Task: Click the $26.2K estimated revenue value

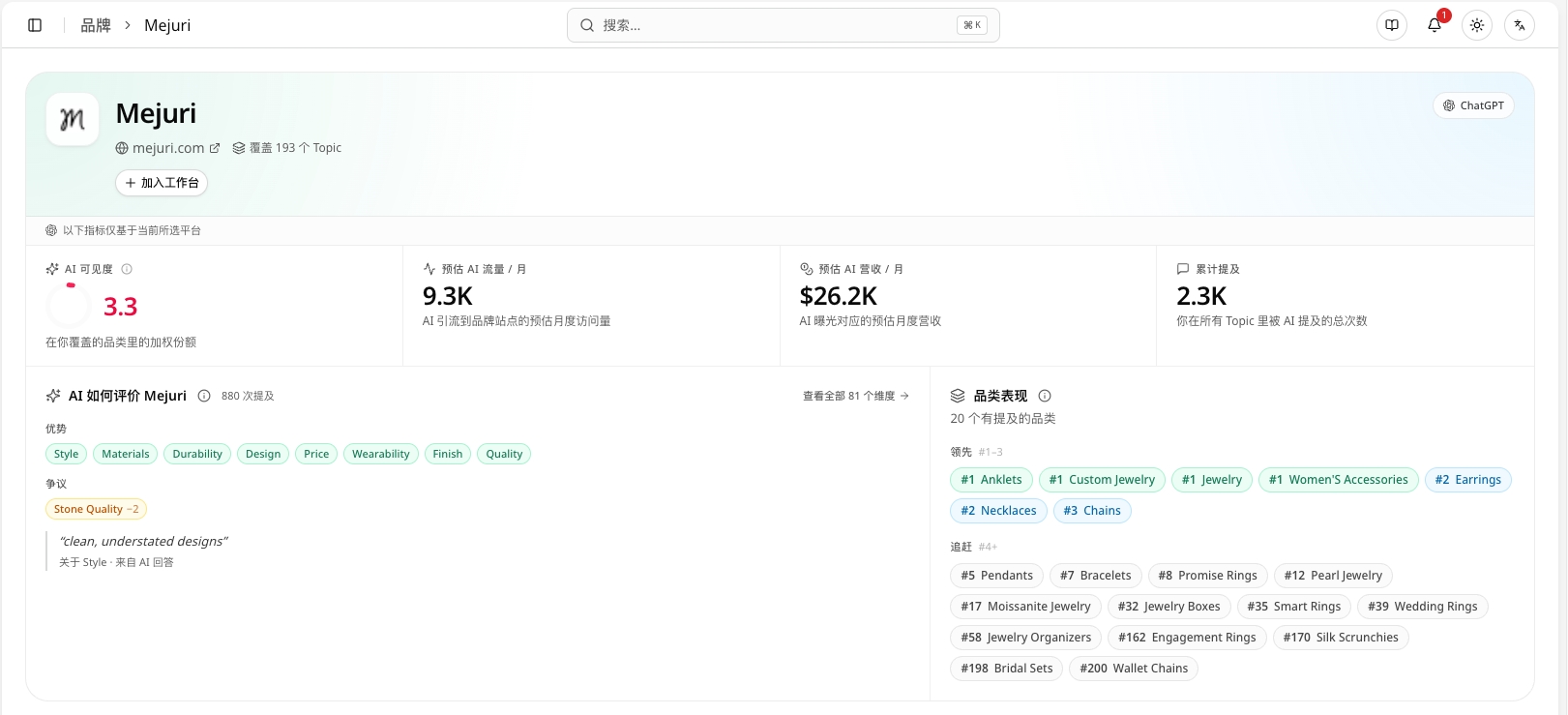Action: (839, 296)
